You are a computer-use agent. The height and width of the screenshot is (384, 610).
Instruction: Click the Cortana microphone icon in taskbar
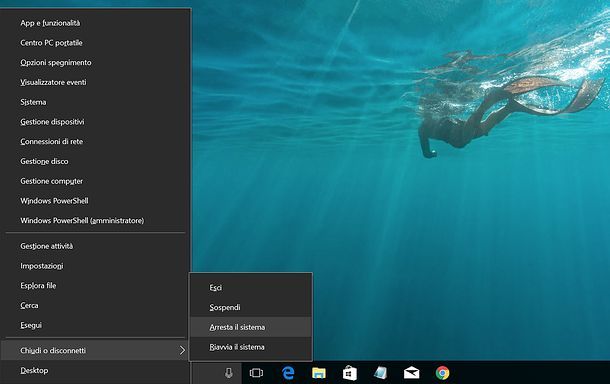pyautogui.click(x=229, y=373)
